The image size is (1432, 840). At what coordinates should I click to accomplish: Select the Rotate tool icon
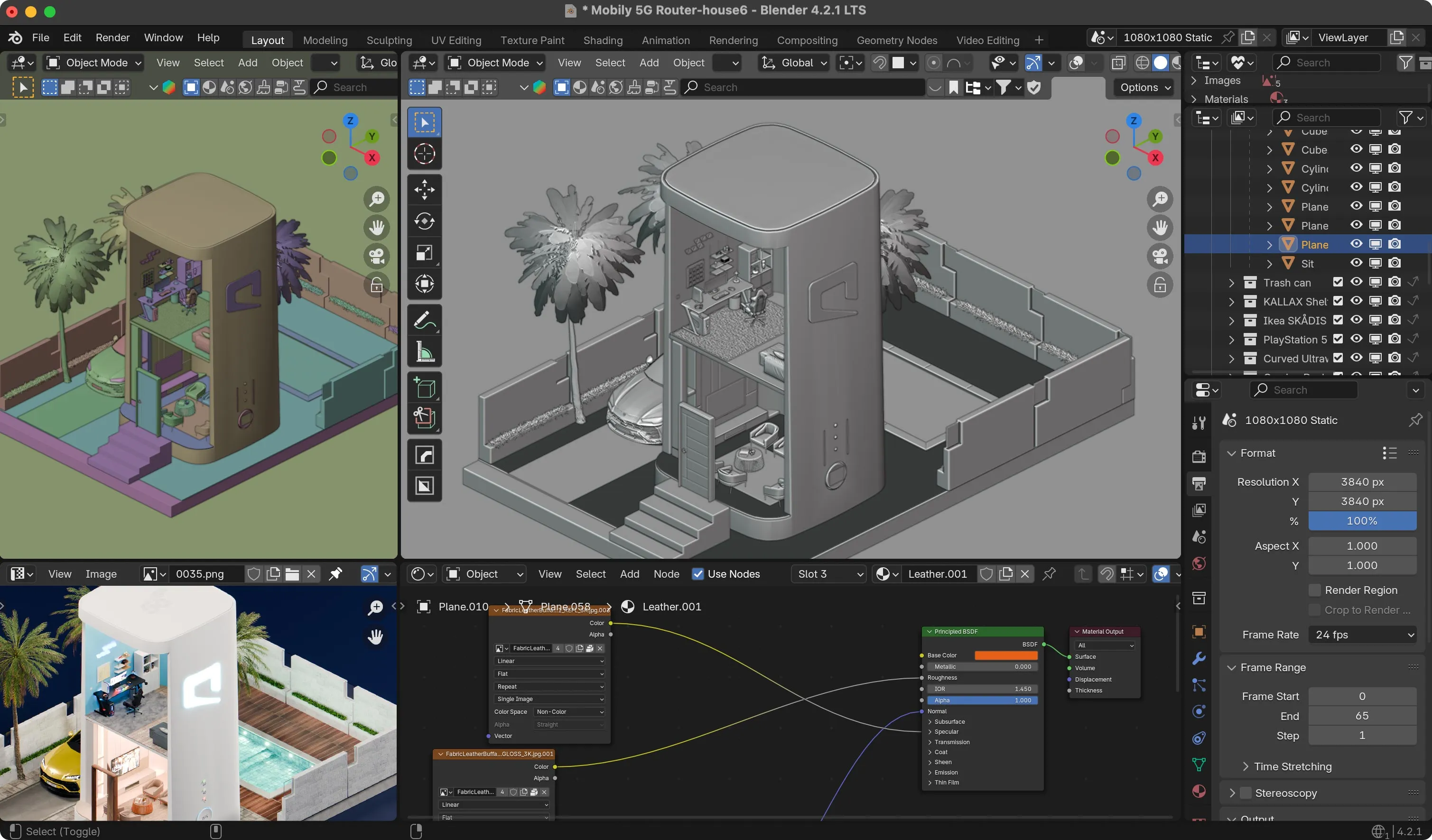pyautogui.click(x=424, y=221)
